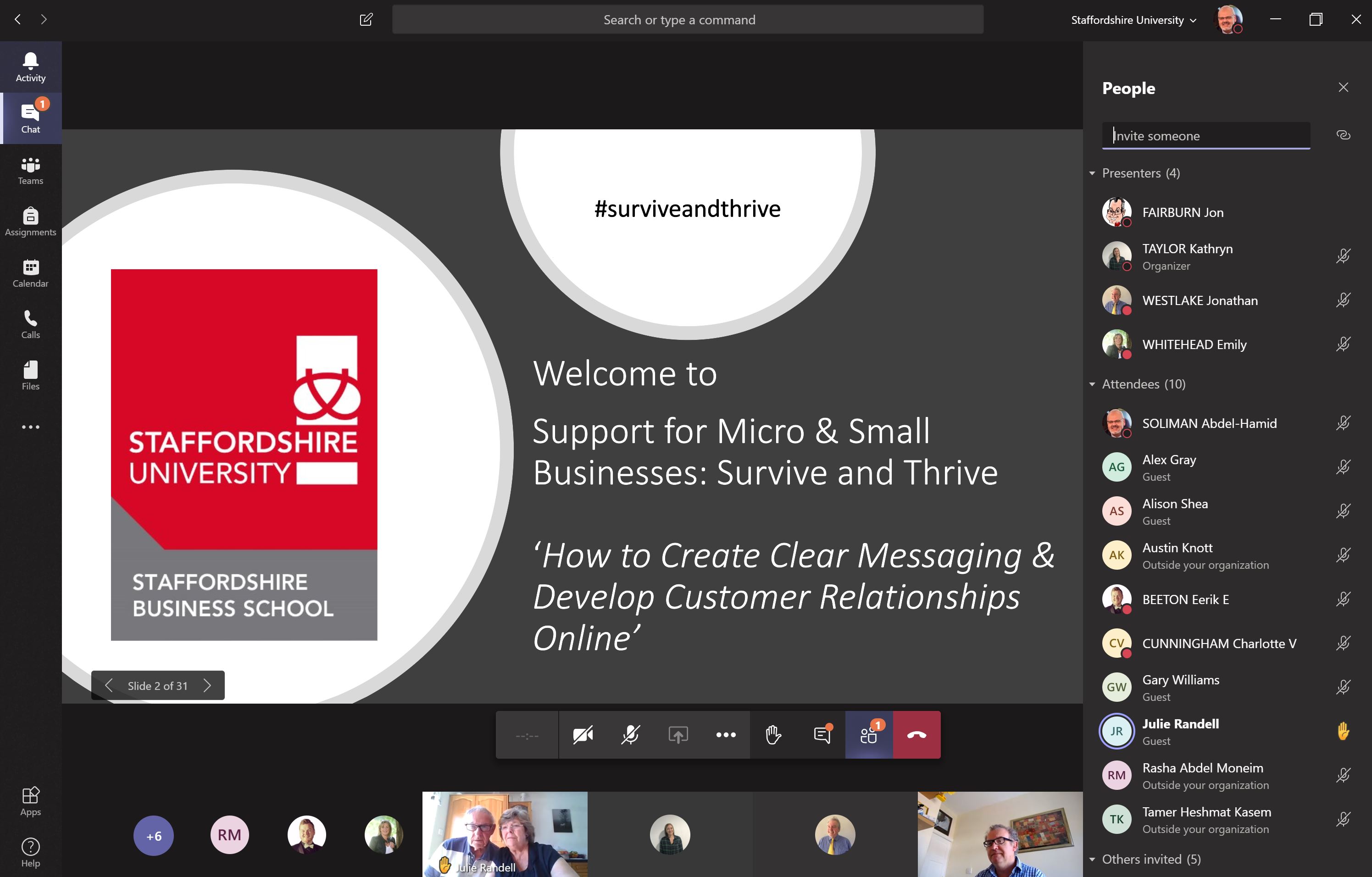
Task: Click the Slide 2 of 31 indicator
Action: pos(157,686)
